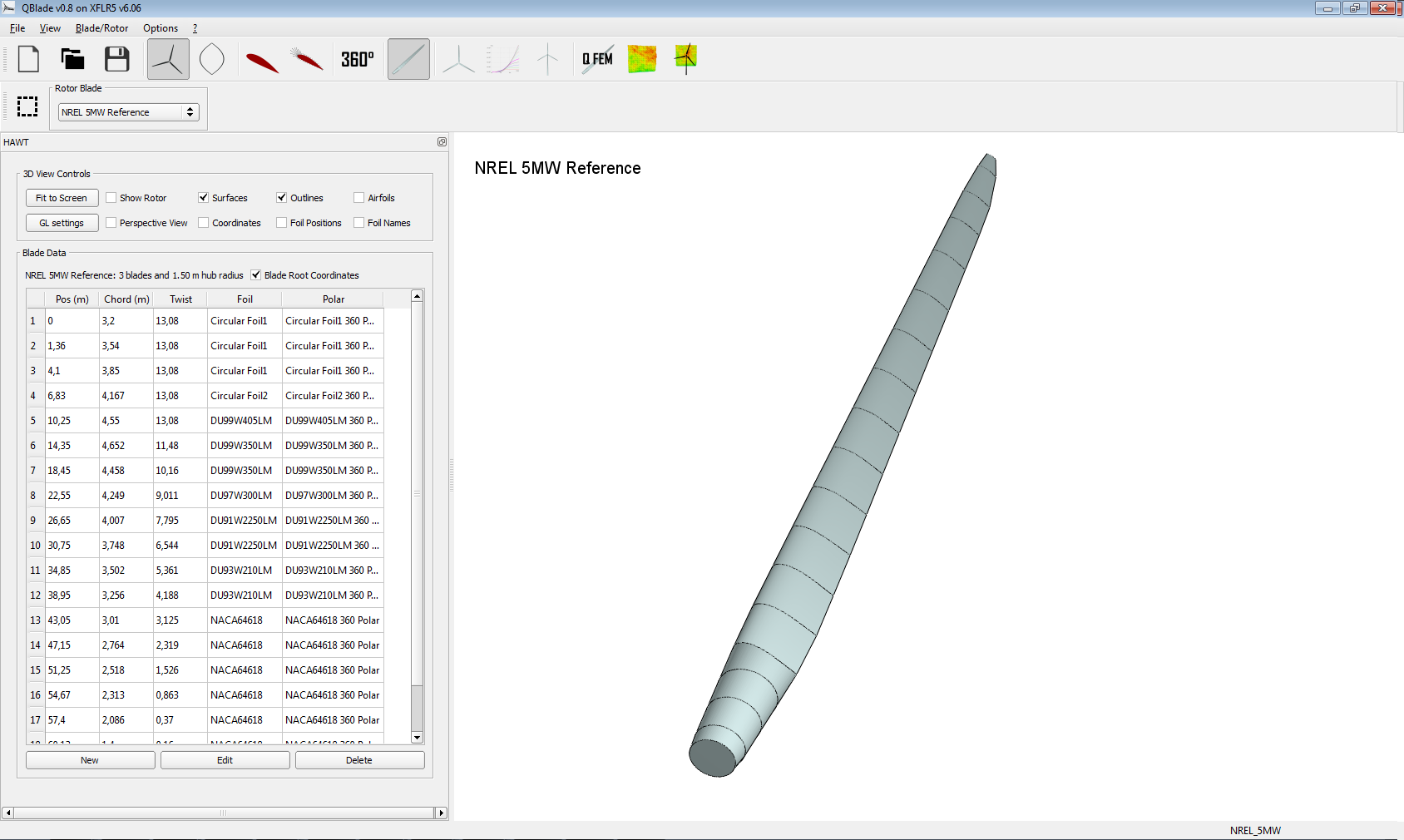Click the Polar column header
Viewport: 1404px width, 840px height.
[333, 299]
